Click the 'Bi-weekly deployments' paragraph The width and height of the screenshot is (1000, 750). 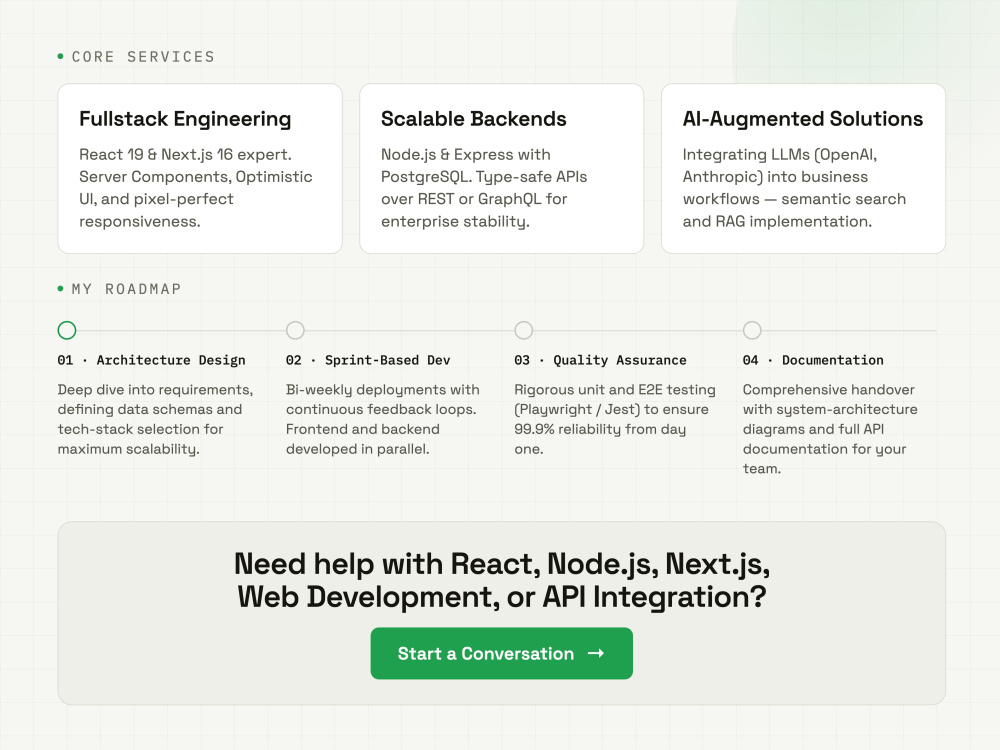(383, 419)
